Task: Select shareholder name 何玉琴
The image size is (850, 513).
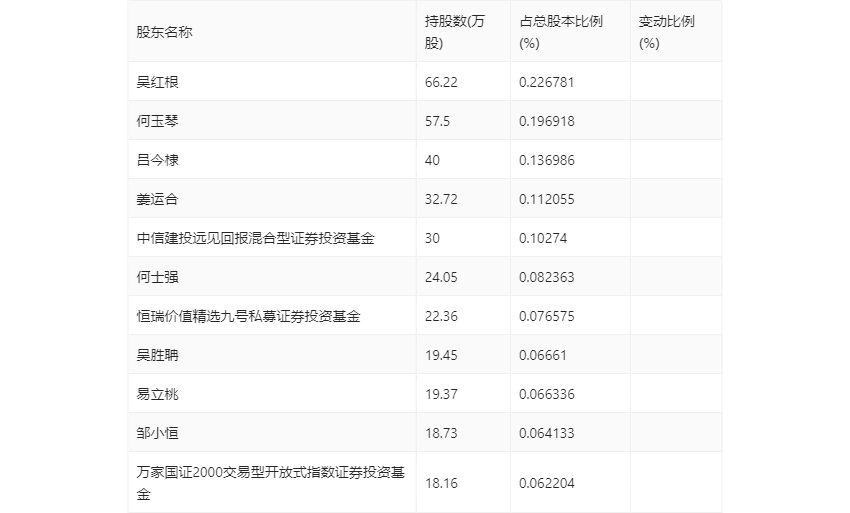Action: 157,121
